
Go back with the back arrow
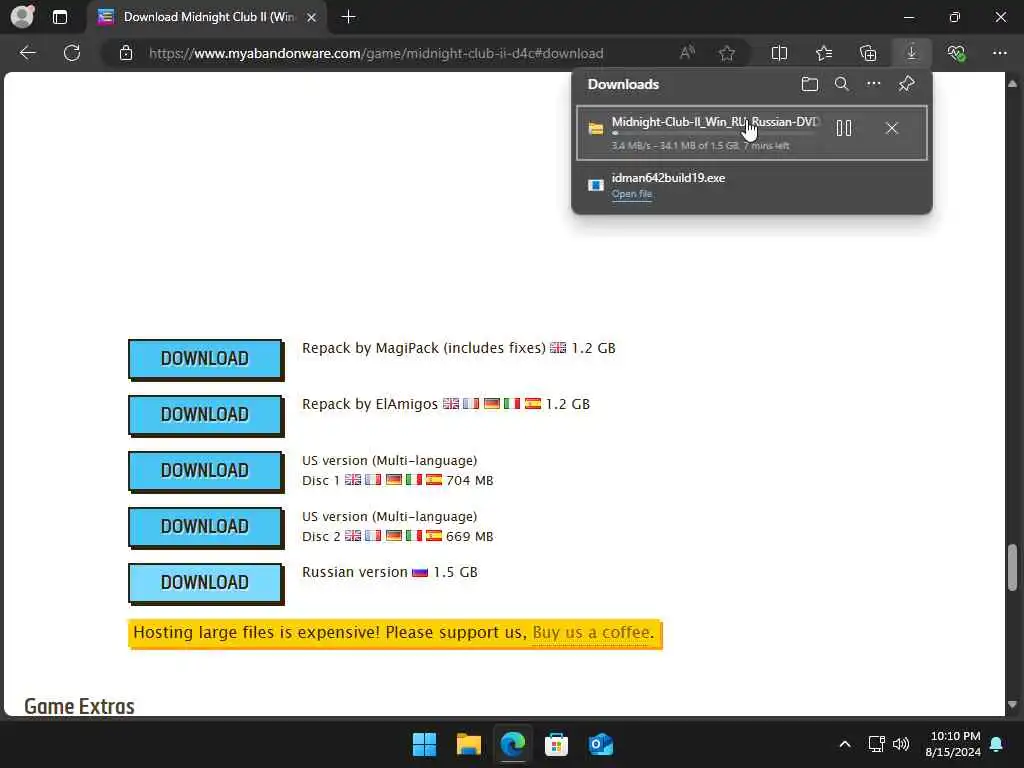coord(27,53)
